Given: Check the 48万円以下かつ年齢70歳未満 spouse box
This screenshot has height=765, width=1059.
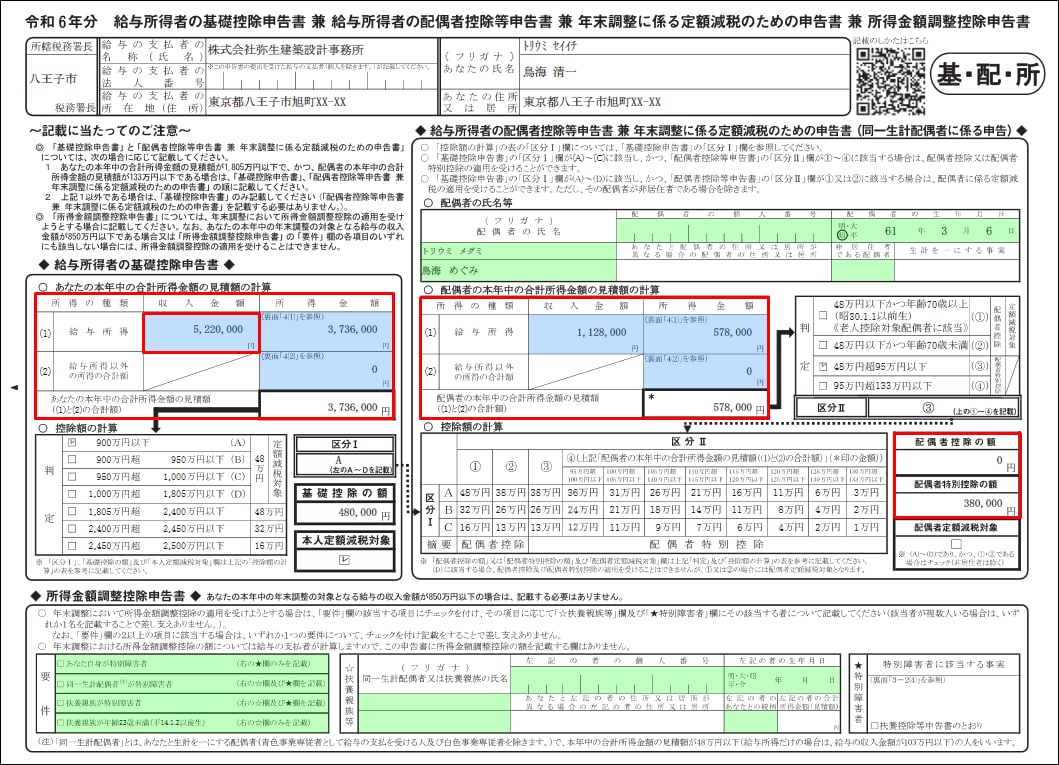Looking at the screenshot, I should click(x=823, y=346).
